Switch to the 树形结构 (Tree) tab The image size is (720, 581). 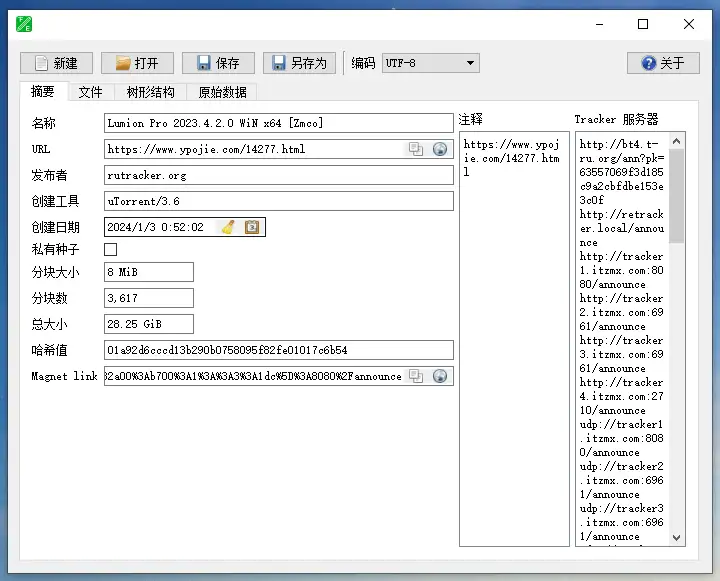point(151,92)
